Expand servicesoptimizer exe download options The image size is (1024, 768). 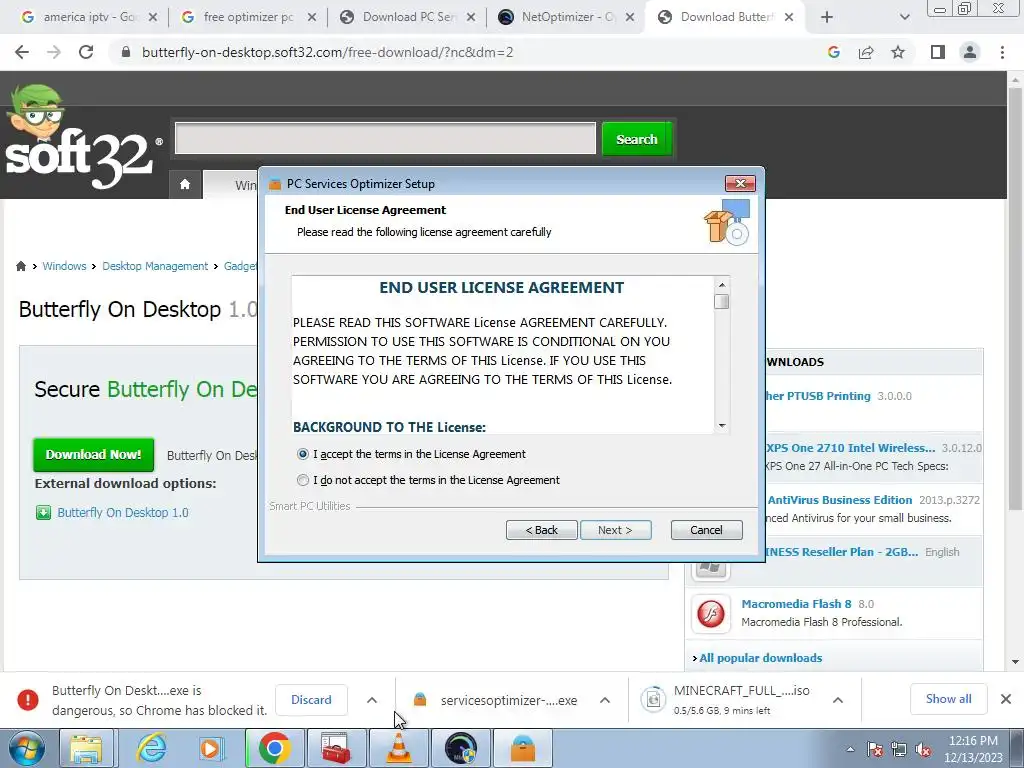point(605,699)
